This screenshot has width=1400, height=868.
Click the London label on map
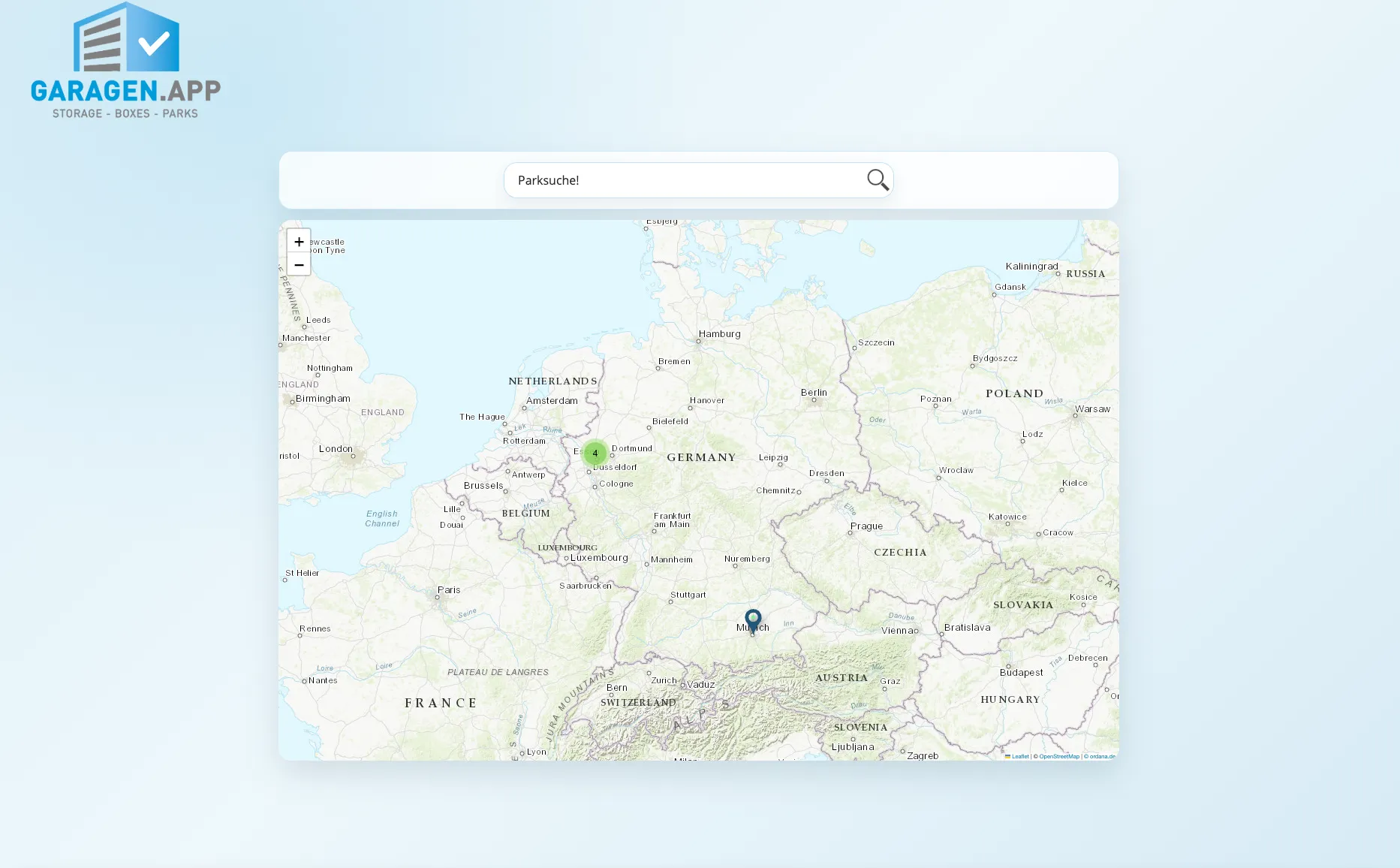tap(336, 449)
